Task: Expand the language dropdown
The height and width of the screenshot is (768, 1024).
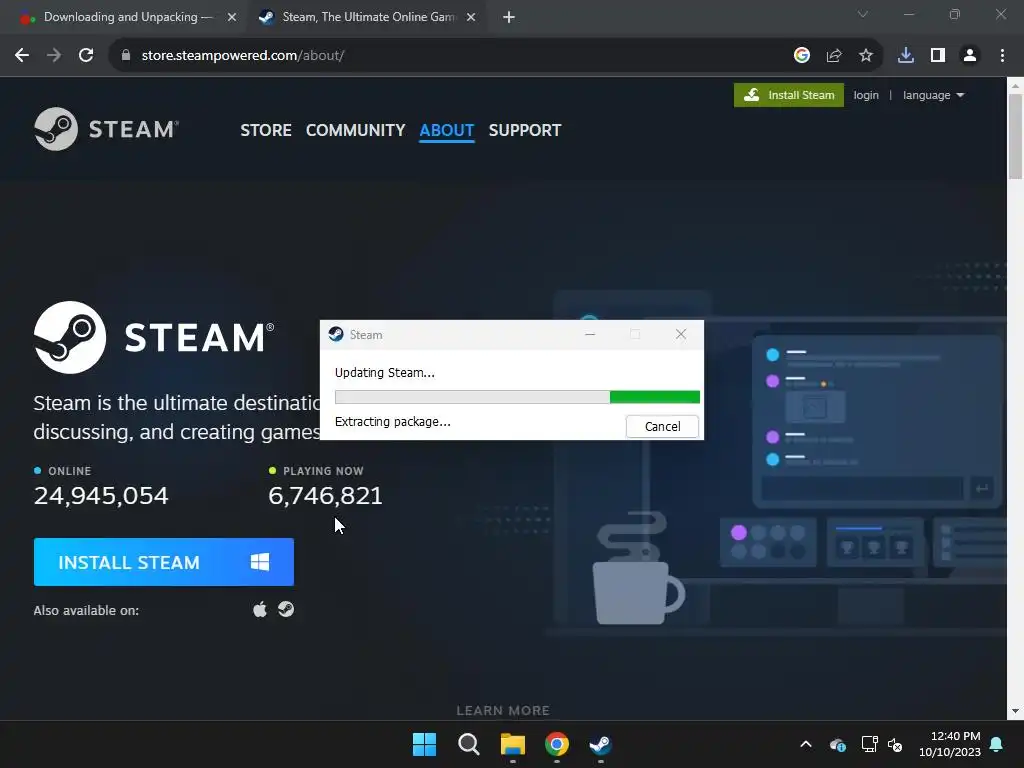Action: (x=933, y=95)
